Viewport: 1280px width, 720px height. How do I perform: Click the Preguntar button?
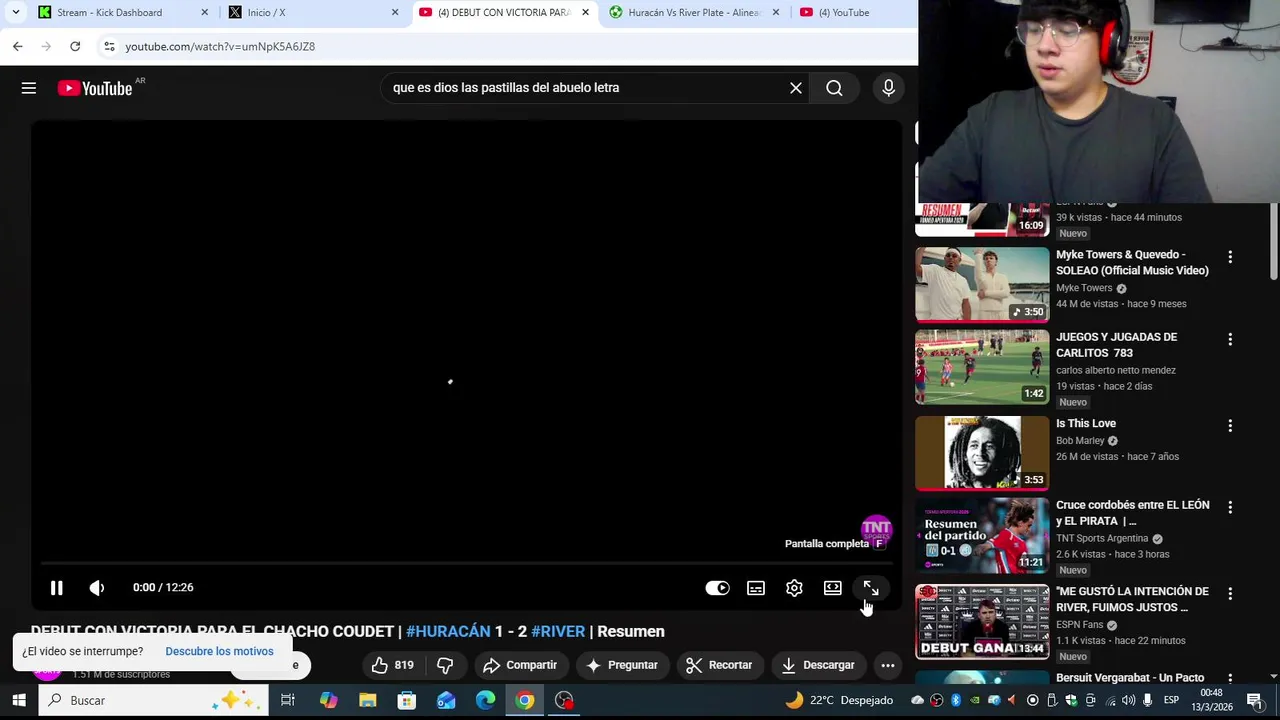coord(622,665)
